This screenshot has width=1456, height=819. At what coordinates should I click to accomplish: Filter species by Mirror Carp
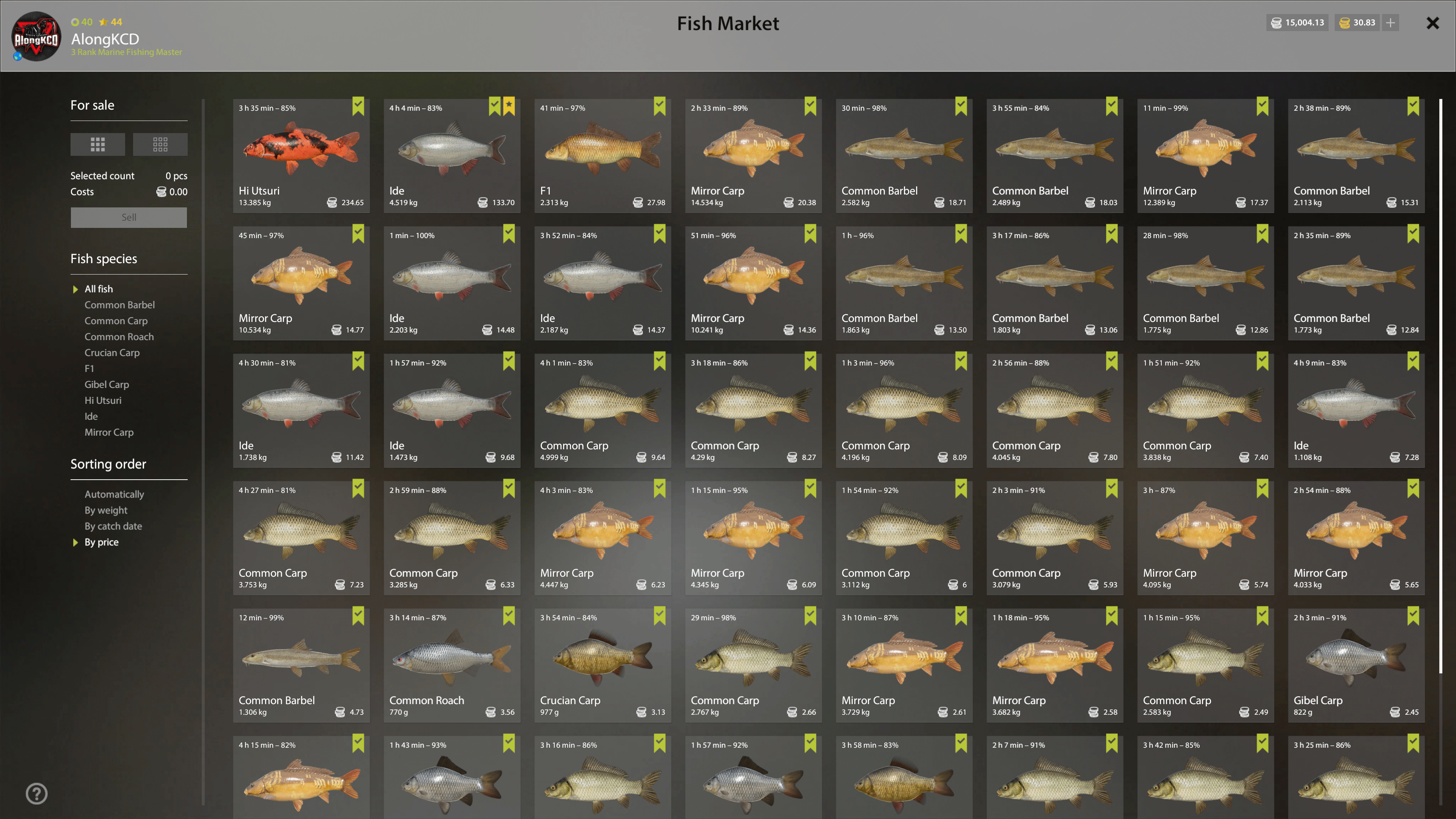coord(109,432)
